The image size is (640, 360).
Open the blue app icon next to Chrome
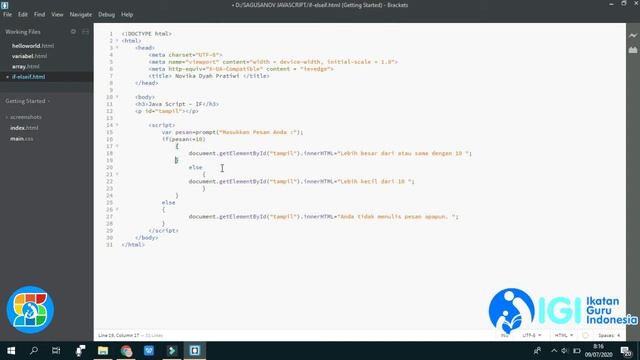tap(149, 351)
